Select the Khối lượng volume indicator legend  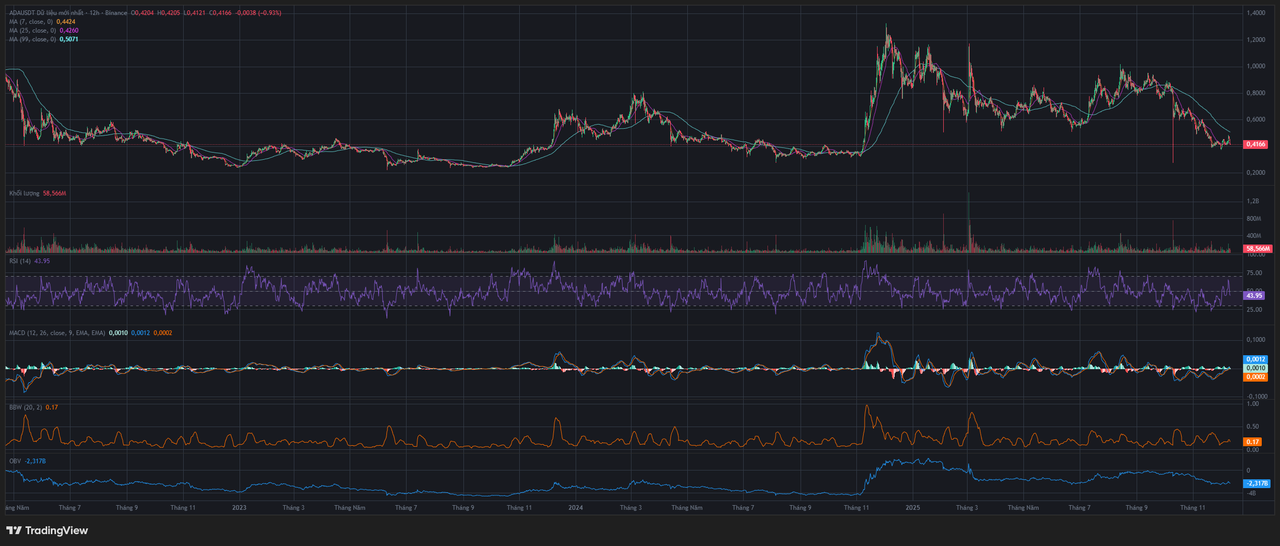point(24,192)
